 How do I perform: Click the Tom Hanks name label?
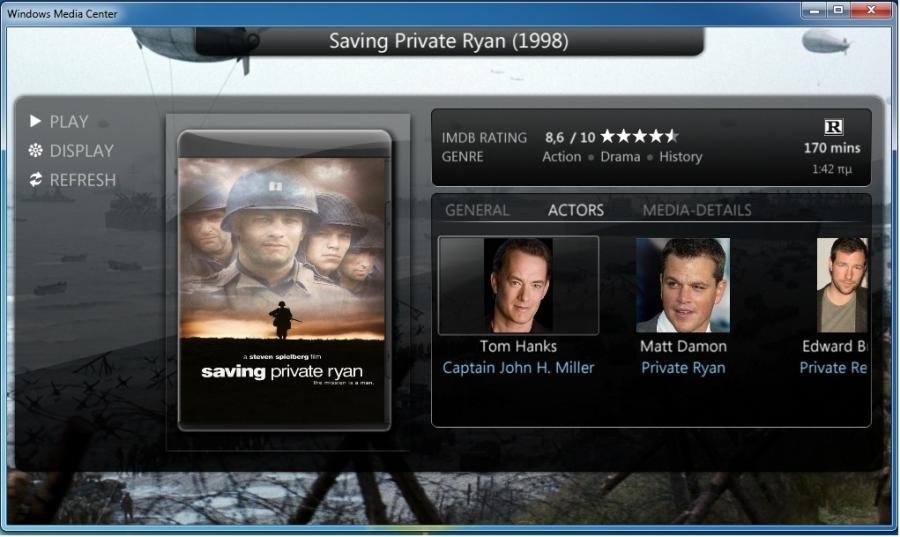(x=518, y=347)
